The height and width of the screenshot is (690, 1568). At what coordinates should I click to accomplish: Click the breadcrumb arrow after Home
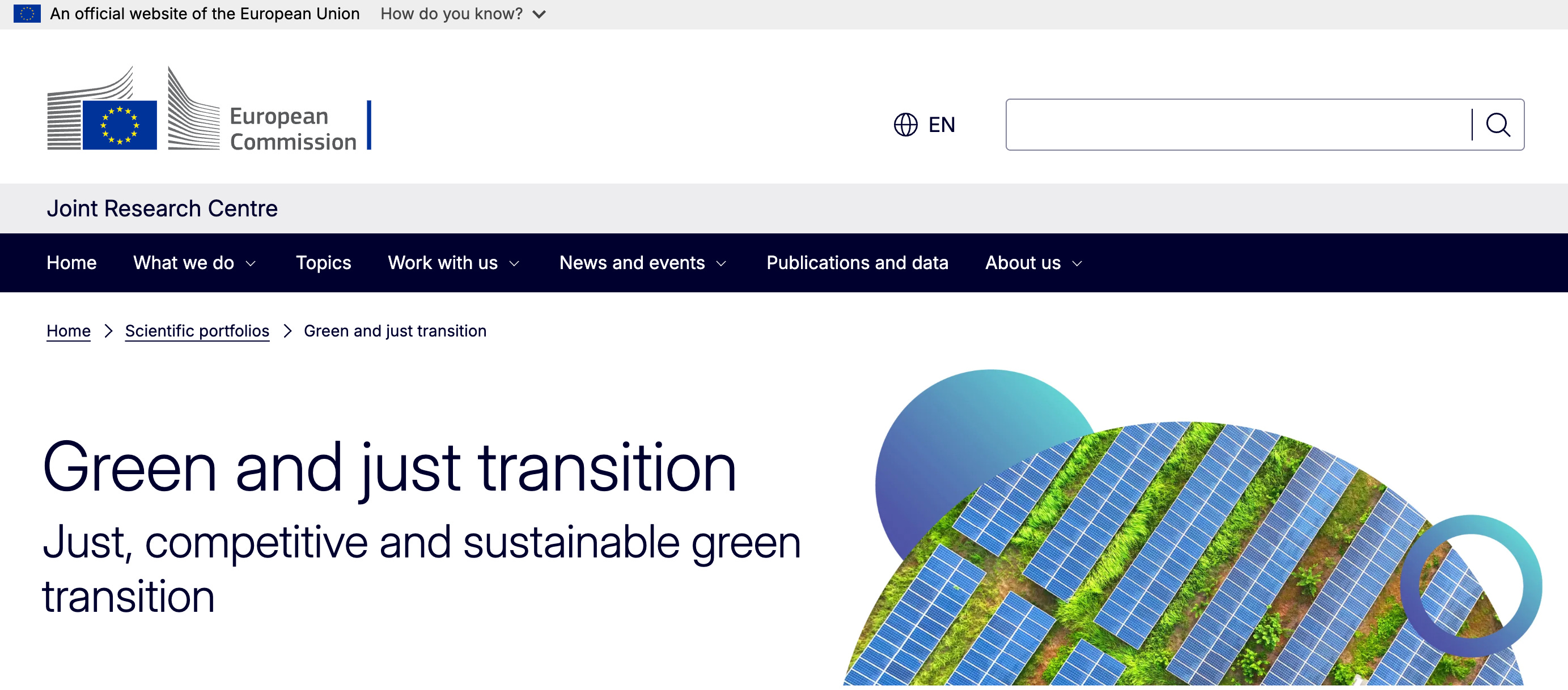click(x=108, y=331)
